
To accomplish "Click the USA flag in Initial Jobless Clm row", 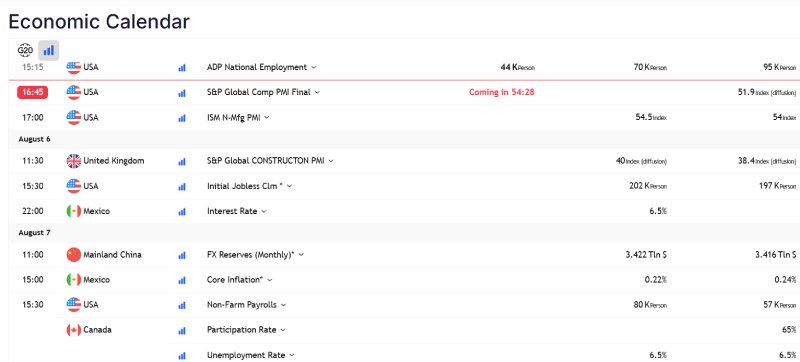I will click(x=73, y=186).
